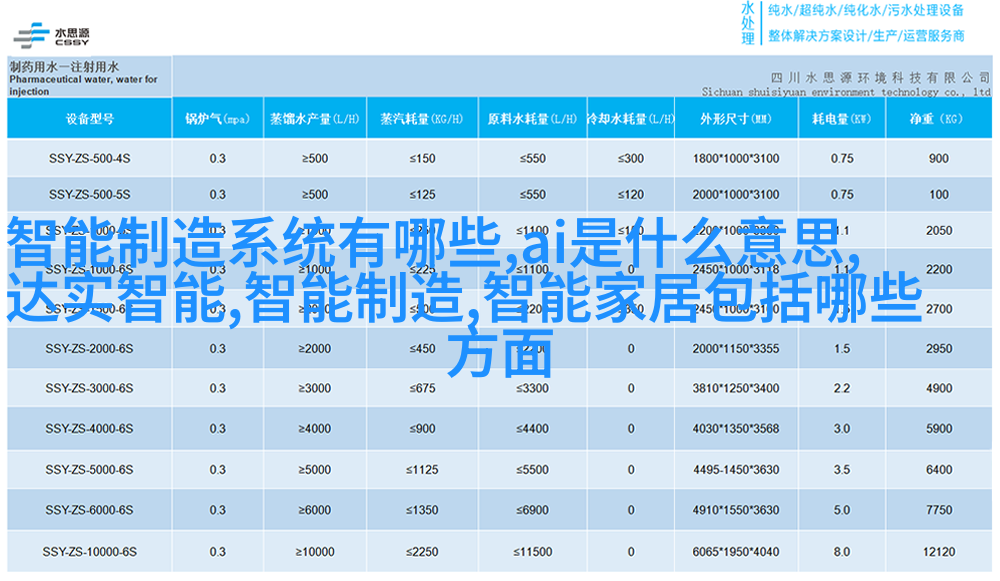Click the net weight 4900 cell
The image size is (1000, 581).
tap(939, 388)
